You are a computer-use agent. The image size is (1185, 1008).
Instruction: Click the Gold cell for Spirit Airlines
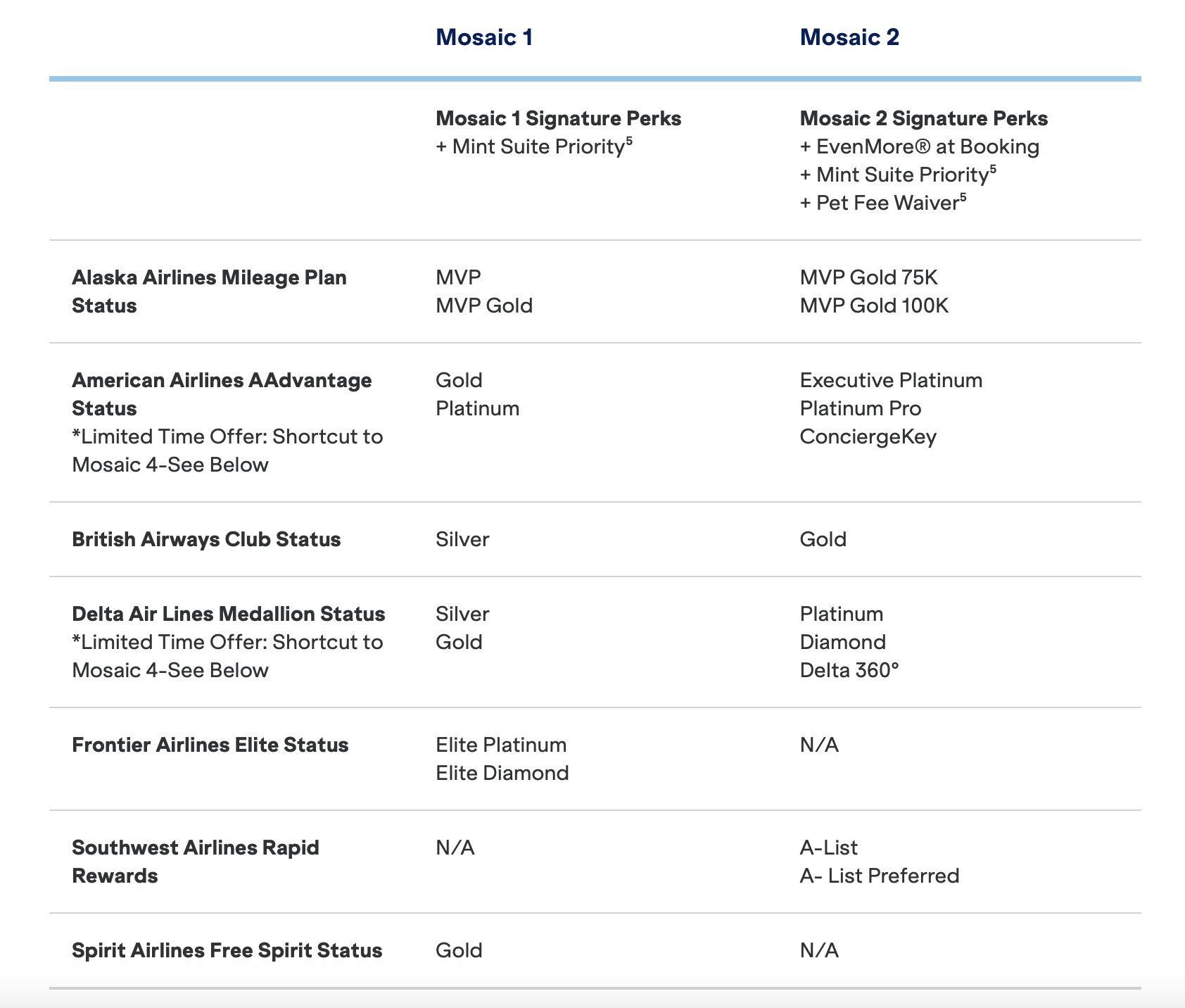[x=459, y=950]
